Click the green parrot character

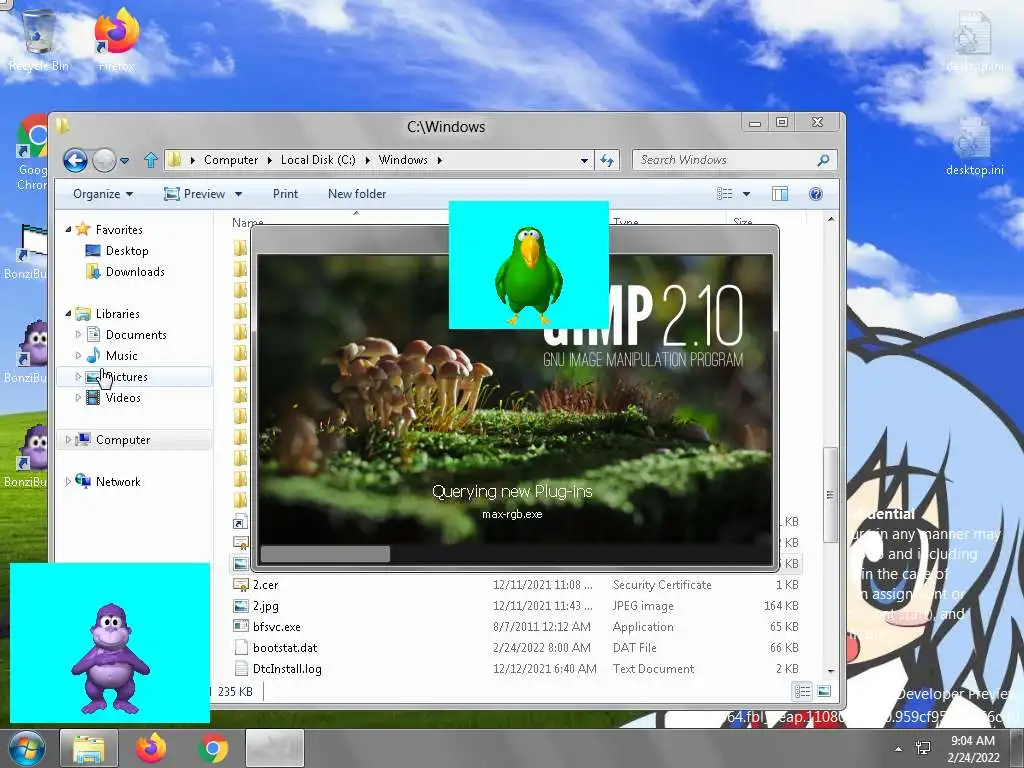coord(528,274)
